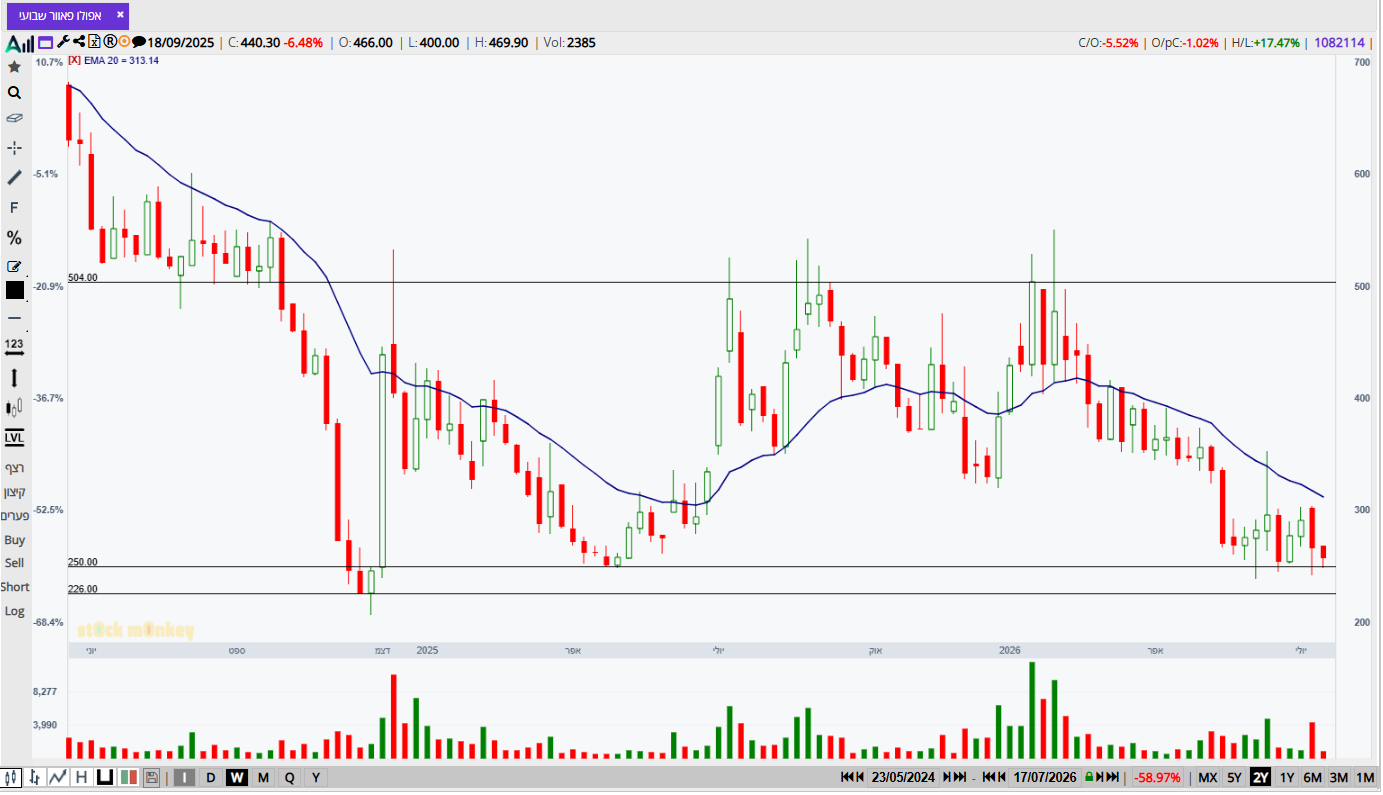Set the chart range to 1M
The width and height of the screenshot is (1383, 795).
(x=1365, y=777)
